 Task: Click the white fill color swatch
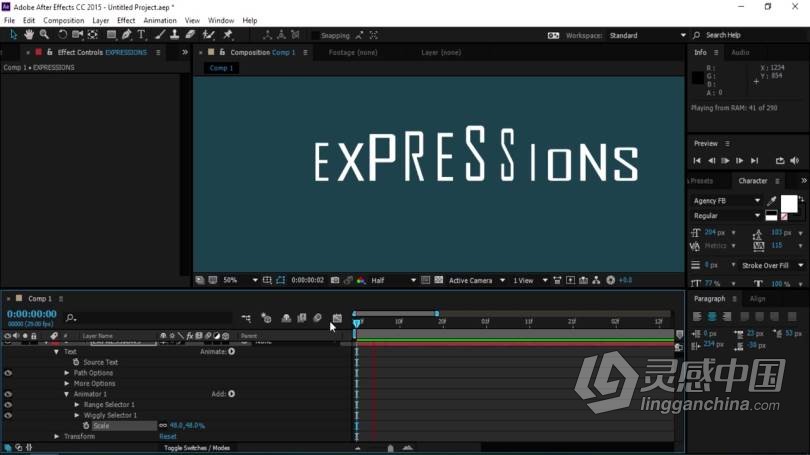(788, 203)
